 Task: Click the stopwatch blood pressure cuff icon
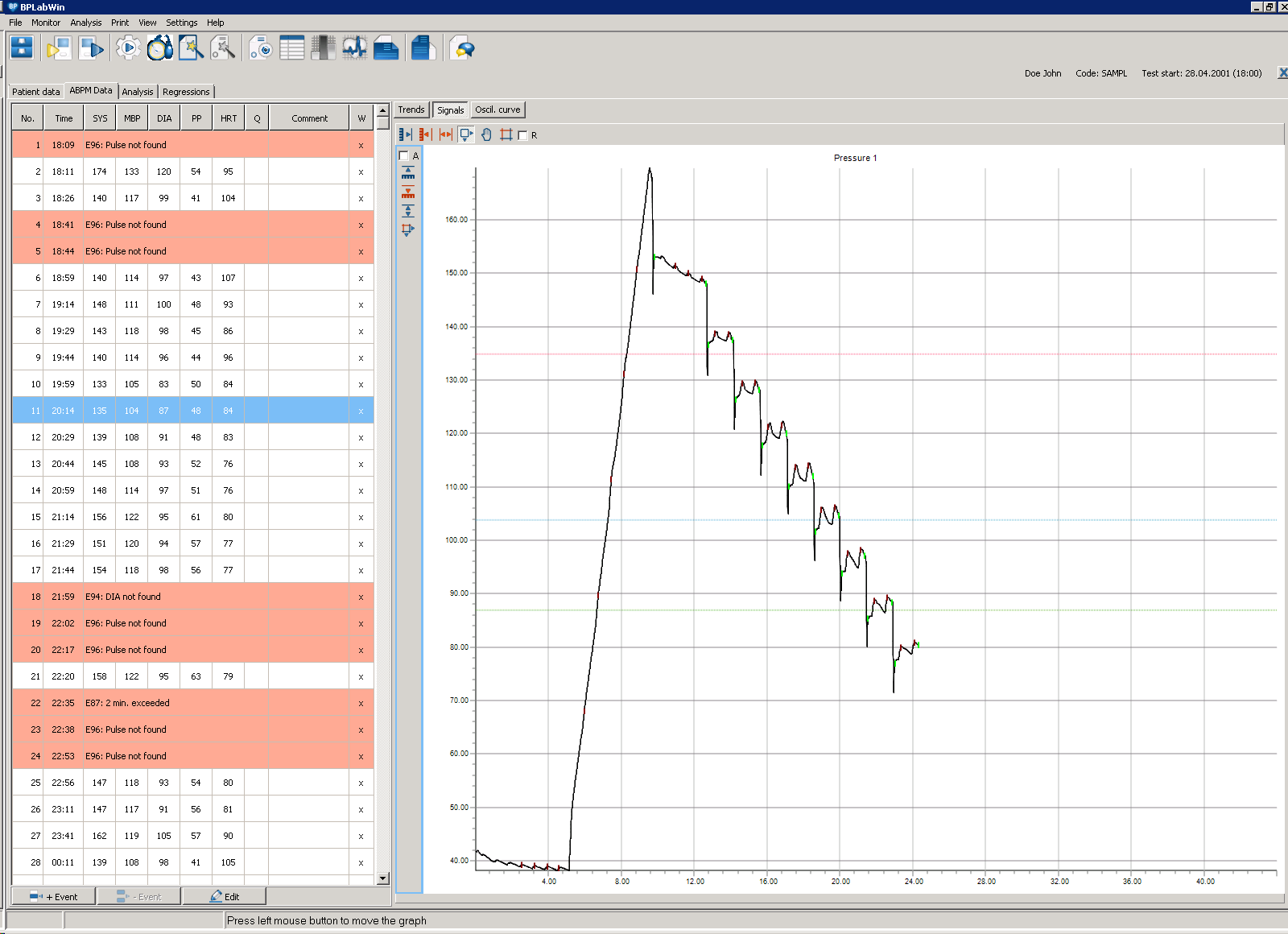pos(159,48)
